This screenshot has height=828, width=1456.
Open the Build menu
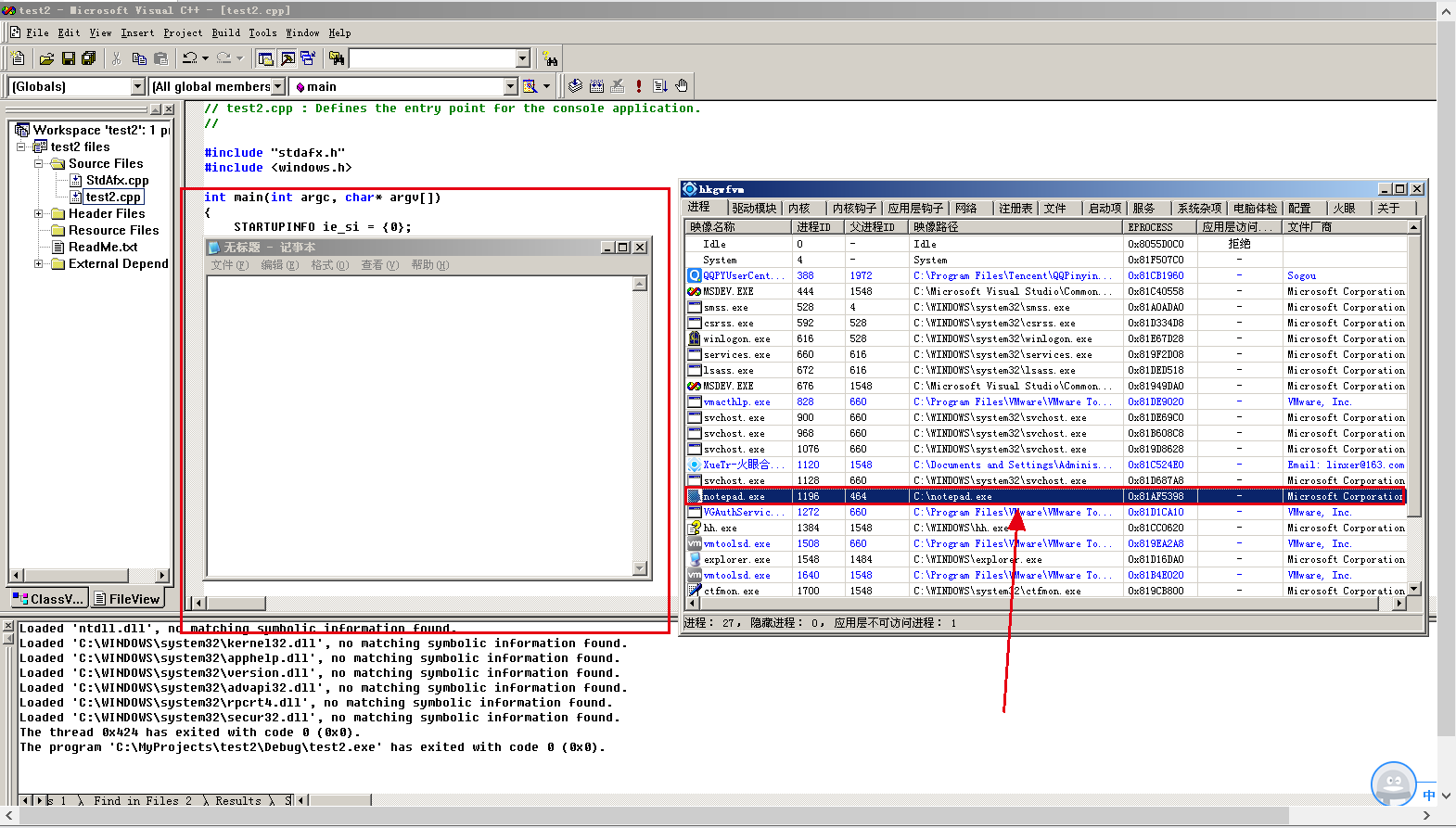click(x=226, y=32)
